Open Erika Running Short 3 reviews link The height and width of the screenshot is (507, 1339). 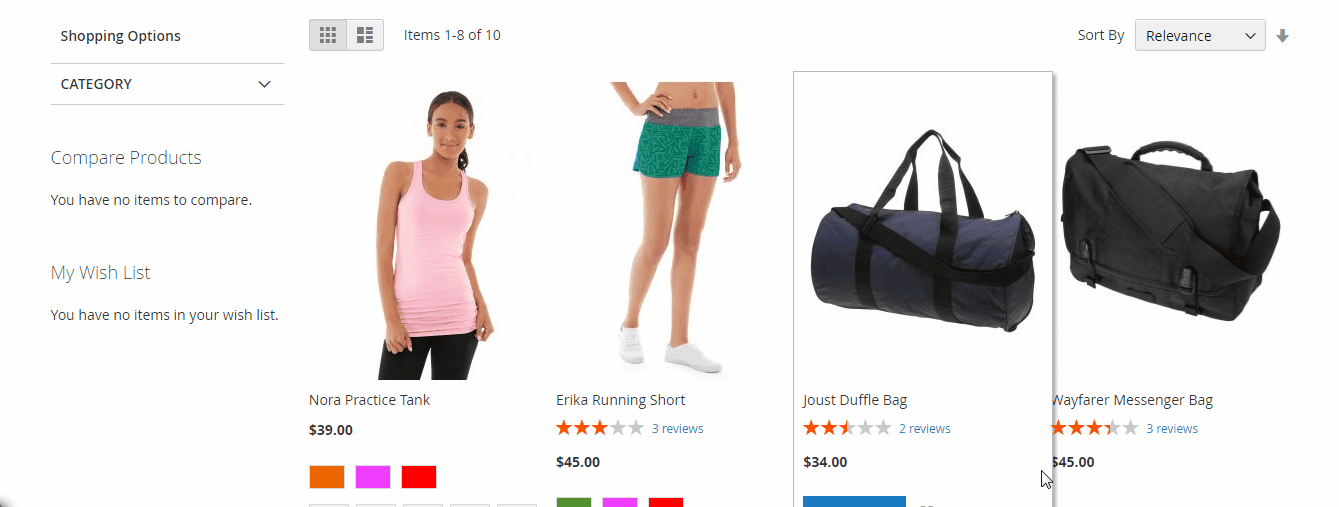(x=678, y=428)
